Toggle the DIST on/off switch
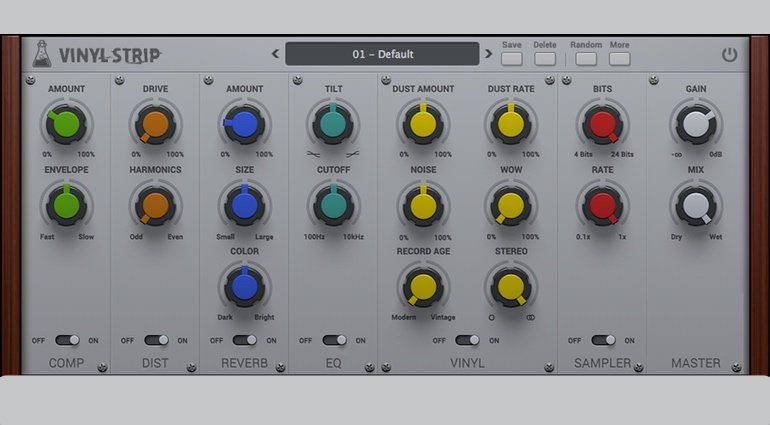770x425 pixels. (x=156, y=340)
